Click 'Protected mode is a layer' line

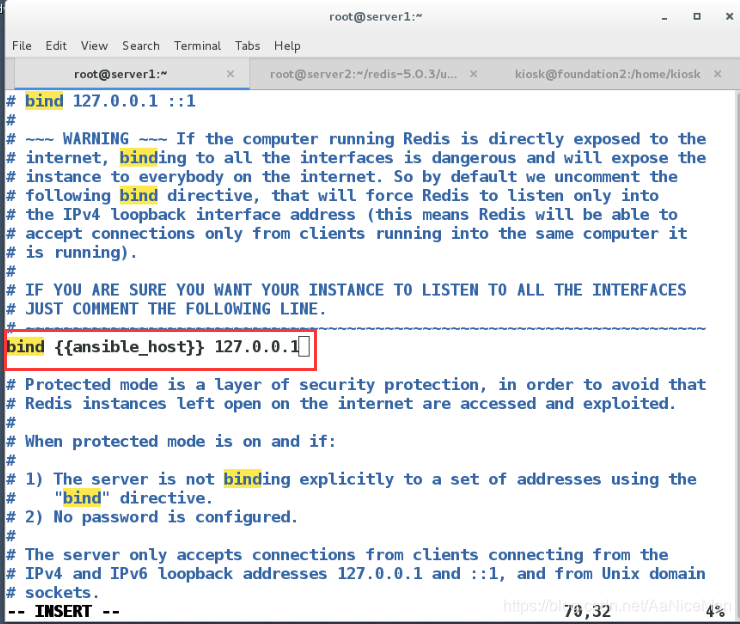tap(356, 385)
